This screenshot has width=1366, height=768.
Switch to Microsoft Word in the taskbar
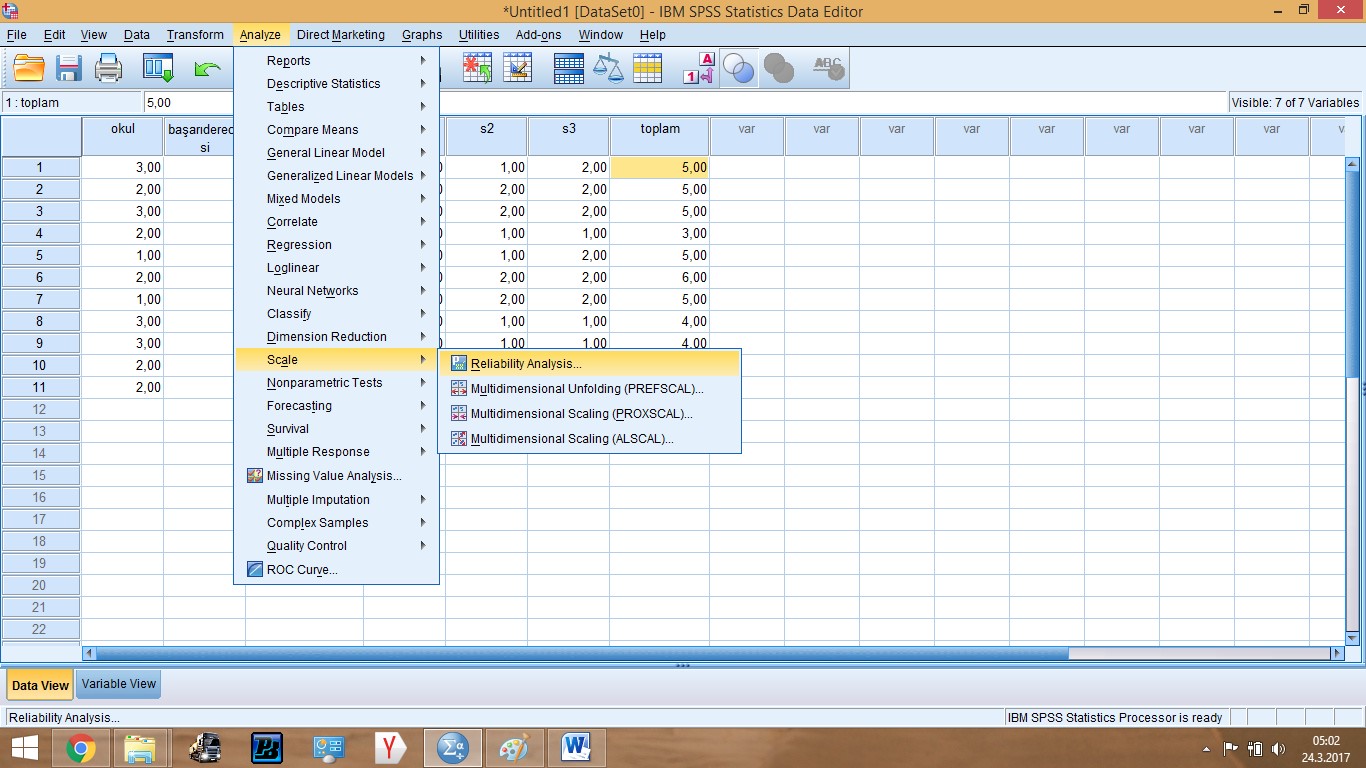point(577,748)
